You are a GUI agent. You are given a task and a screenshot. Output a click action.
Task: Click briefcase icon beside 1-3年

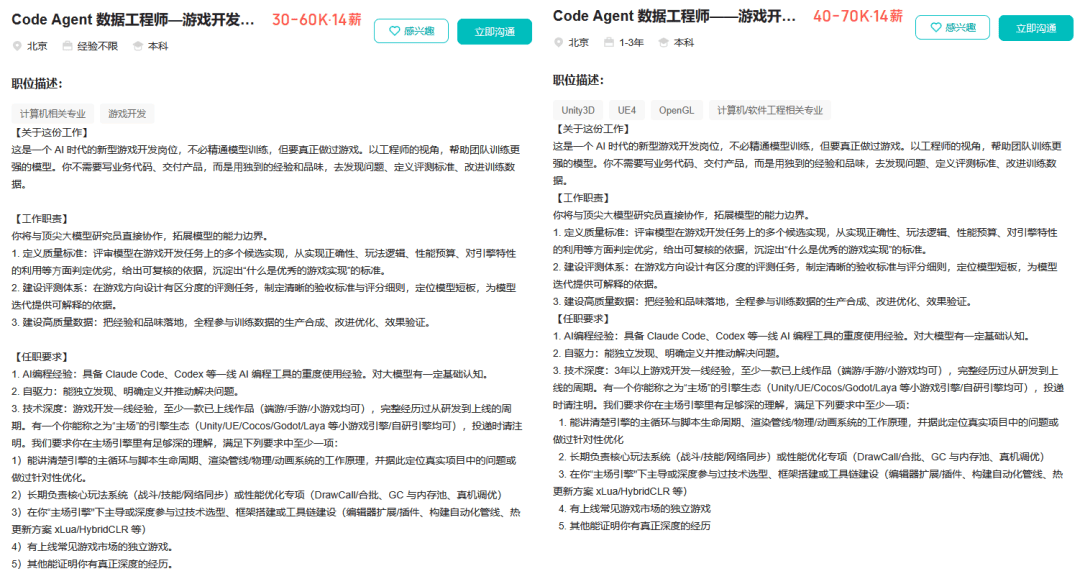[609, 43]
